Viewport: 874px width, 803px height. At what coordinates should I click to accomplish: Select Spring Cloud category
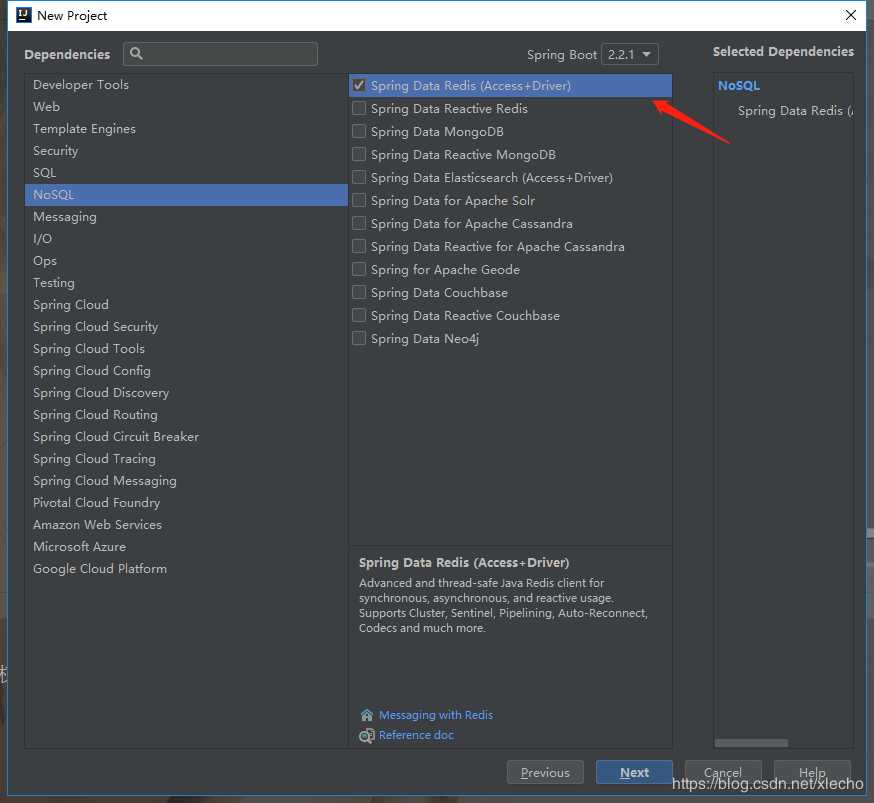(x=186, y=305)
